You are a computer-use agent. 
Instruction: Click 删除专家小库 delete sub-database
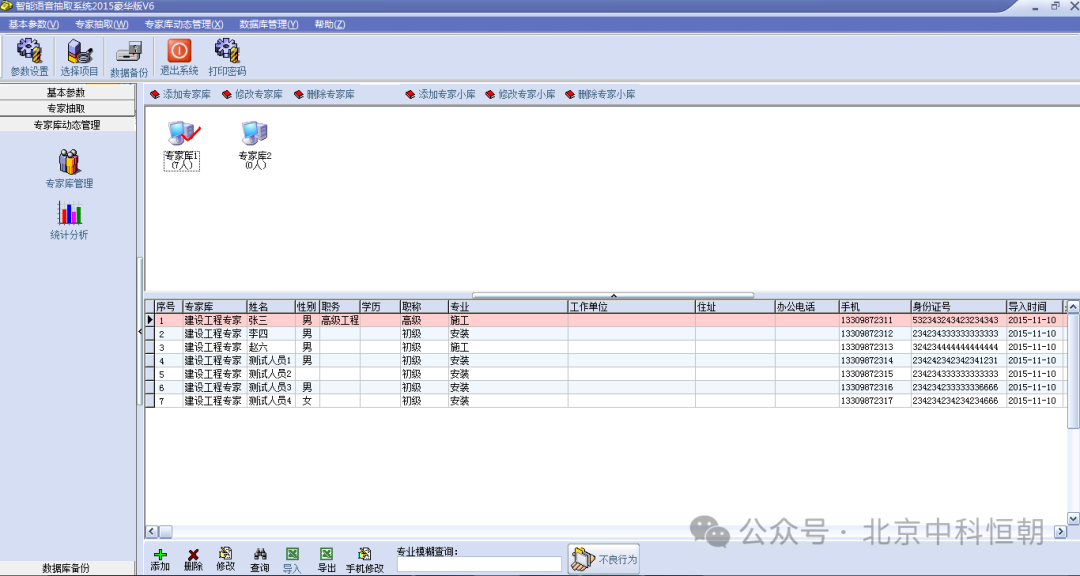pyautogui.click(x=600, y=94)
